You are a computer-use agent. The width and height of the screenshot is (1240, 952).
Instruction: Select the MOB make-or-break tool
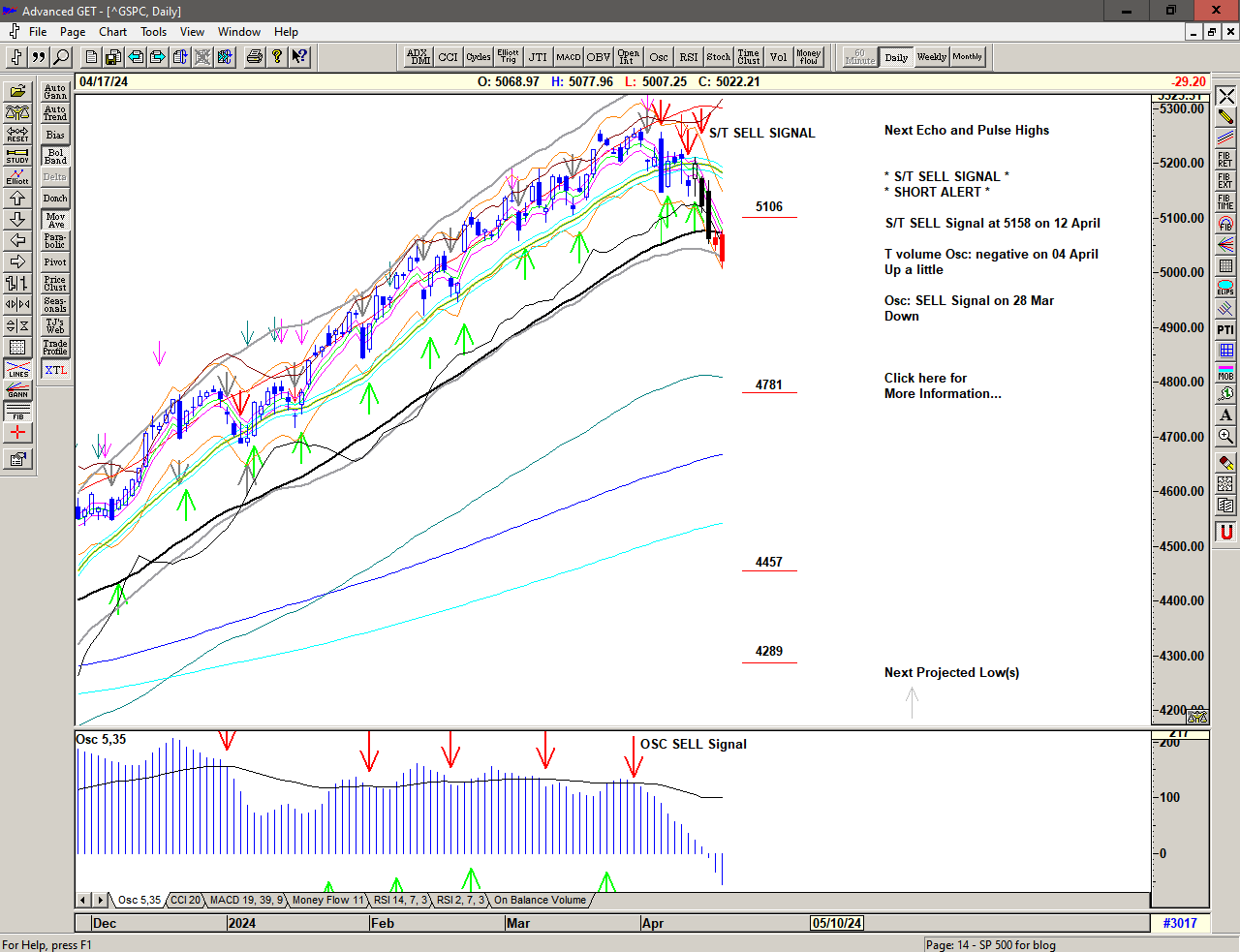(x=1225, y=373)
